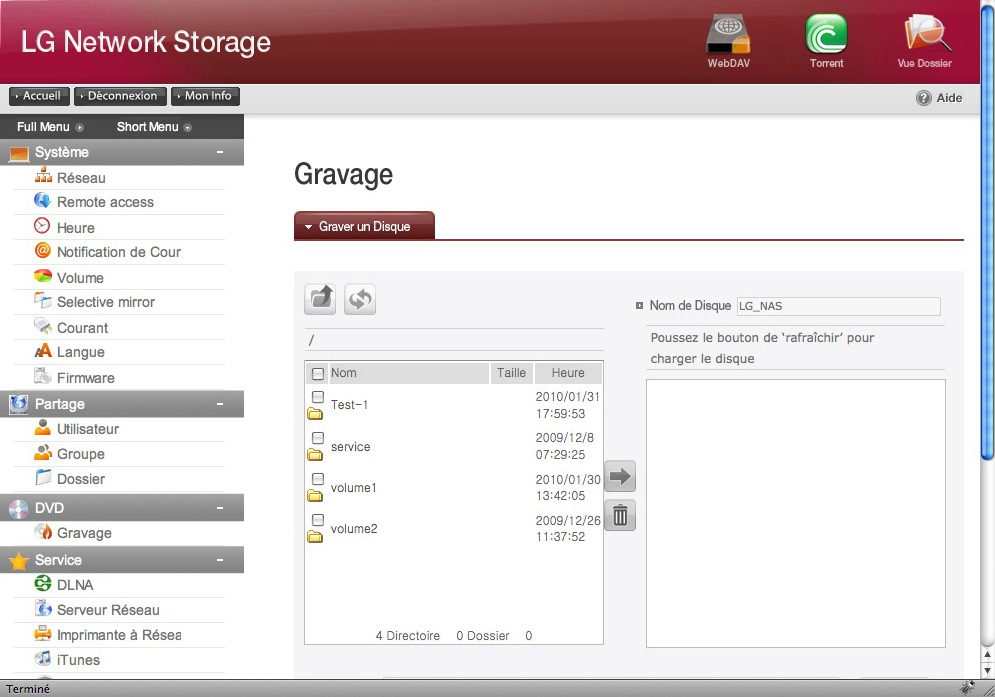
Task: Check the Test-1 folder checkbox
Action: (318, 397)
